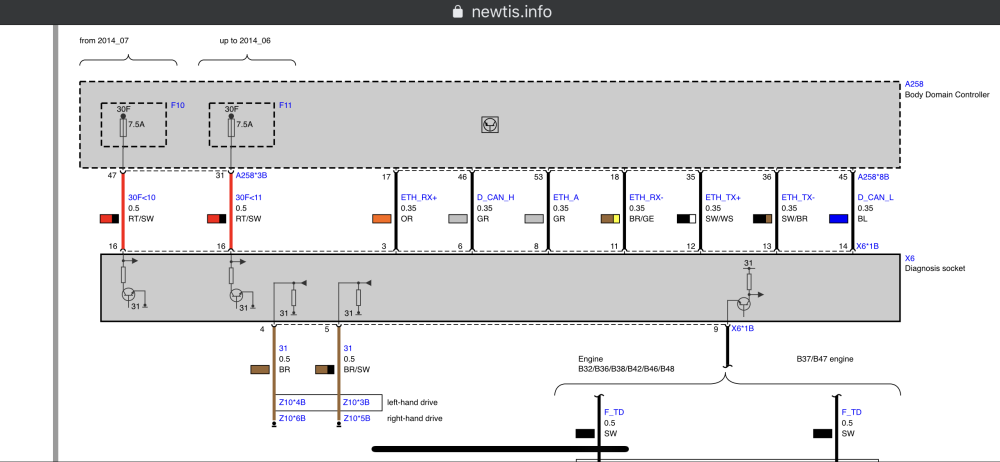Click the steering wheel icon in Body Domain Controller
This screenshot has height=462, width=1000.
click(x=490, y=124)
